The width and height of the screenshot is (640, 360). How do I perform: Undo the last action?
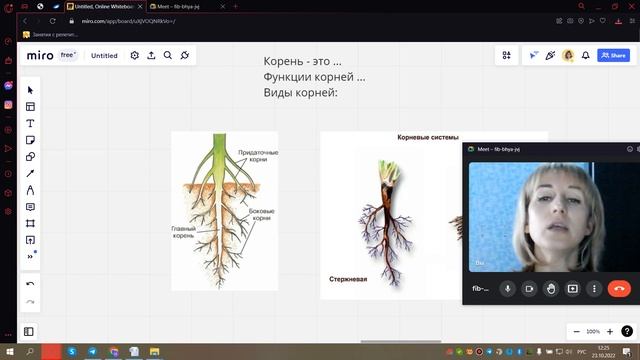[x=30, y=284]
